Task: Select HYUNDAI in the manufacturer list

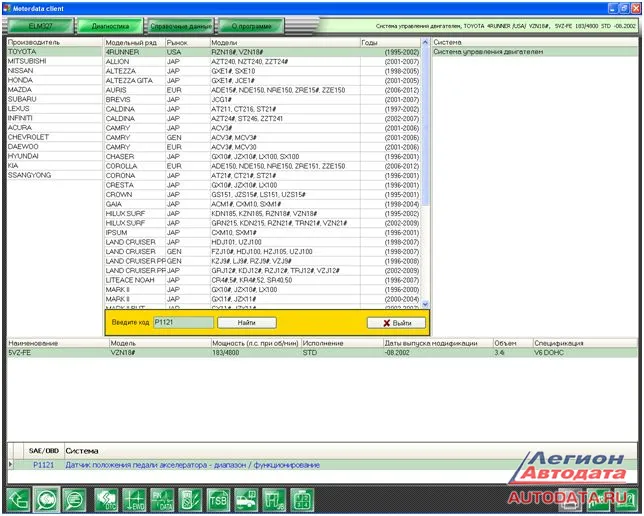Action: [x=54, y=156]
